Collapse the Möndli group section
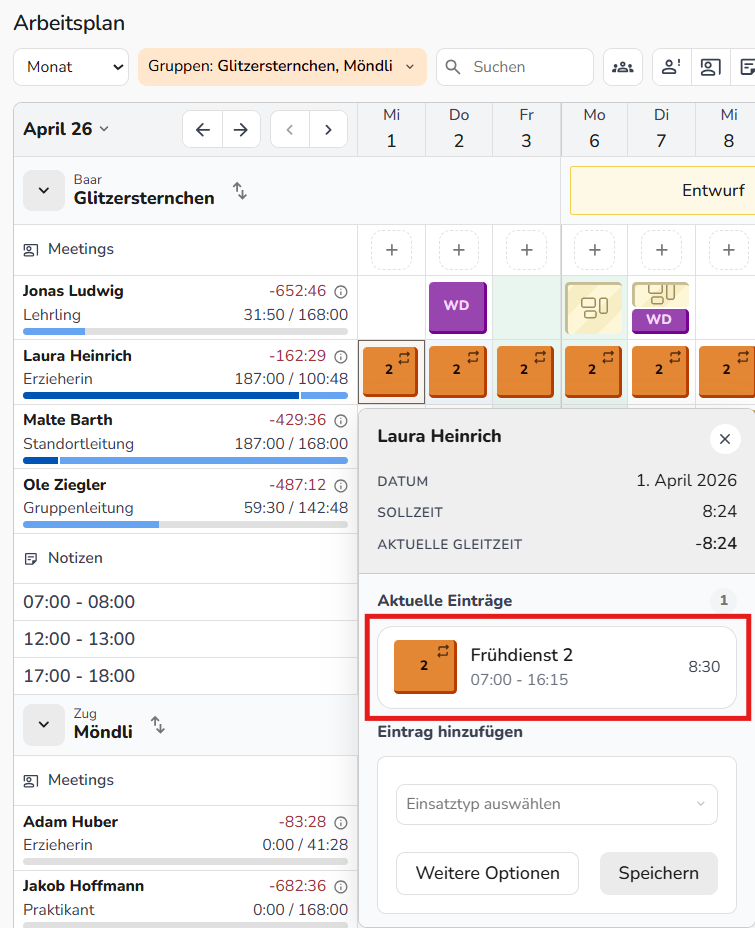The width and height of the screenshot is (755, 928). [43, 724]
